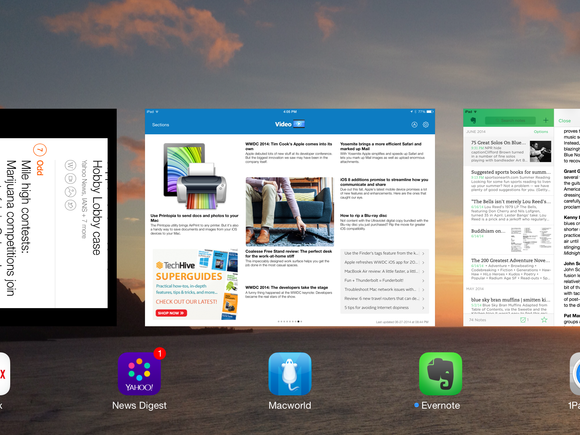580x435 pixels.
Task: Expand 'Apple refreshes WWDC iOS app' row chevron
Action: click(x=423, y=262)
